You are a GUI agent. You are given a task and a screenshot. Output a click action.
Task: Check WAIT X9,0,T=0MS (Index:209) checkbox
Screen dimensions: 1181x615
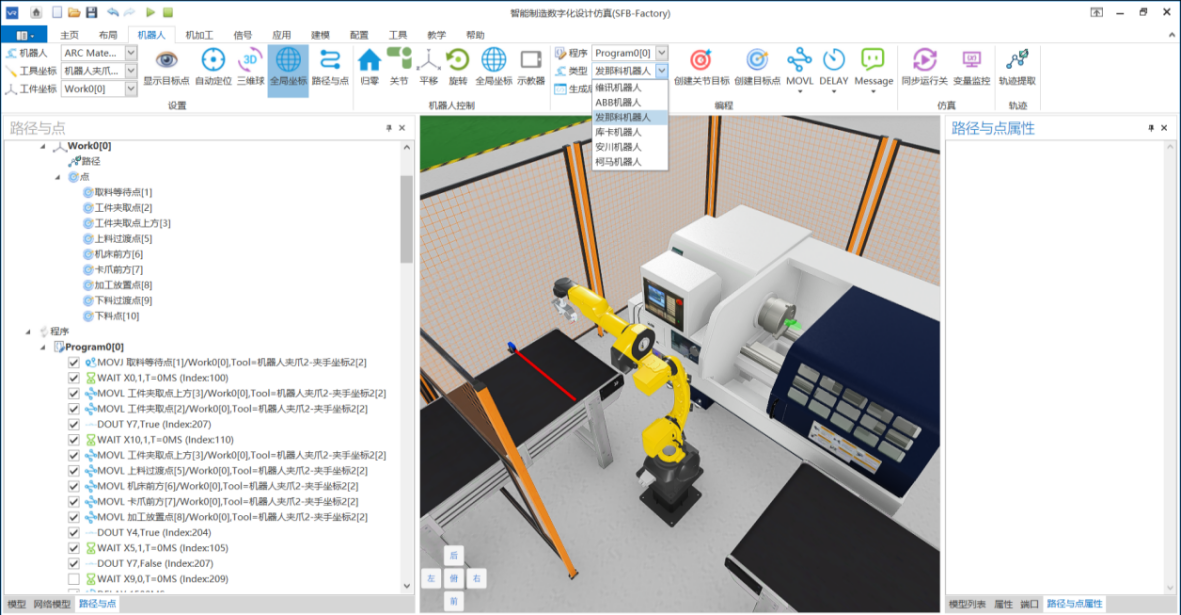pos(74,579)
